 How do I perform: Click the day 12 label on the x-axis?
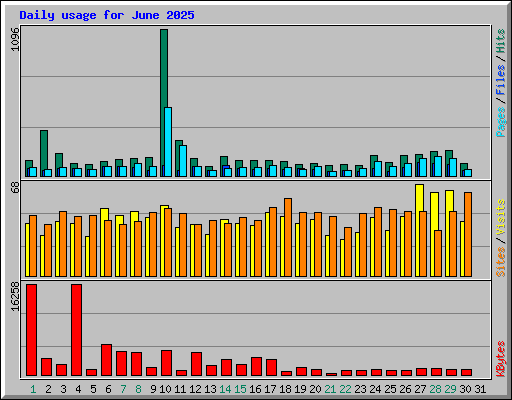click(x=195, y=389)
